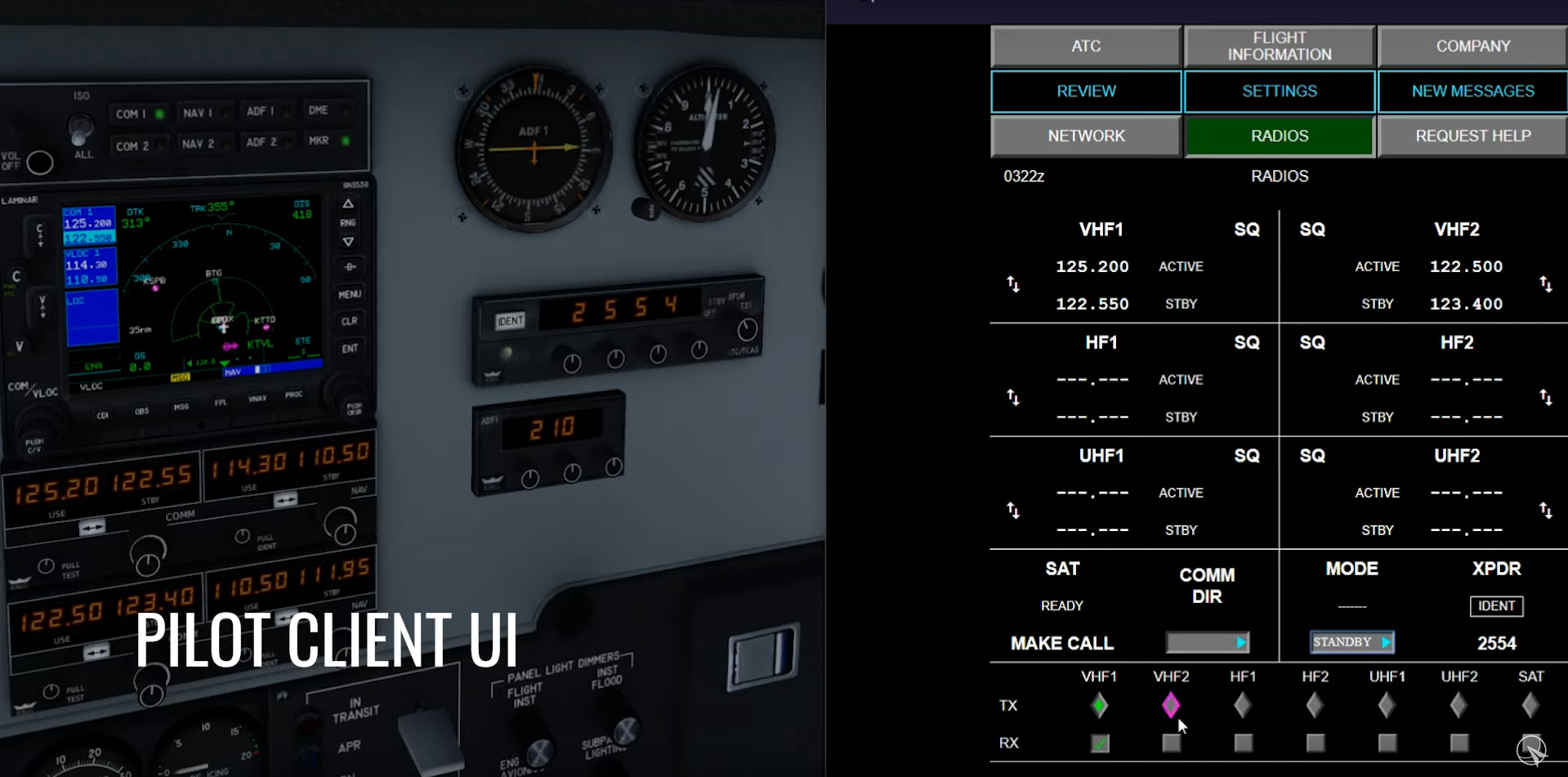The height and width of the screenshot is (777, 1568).
Task: Click the NAV1 radio tuning knob
Action: [342, 527]
